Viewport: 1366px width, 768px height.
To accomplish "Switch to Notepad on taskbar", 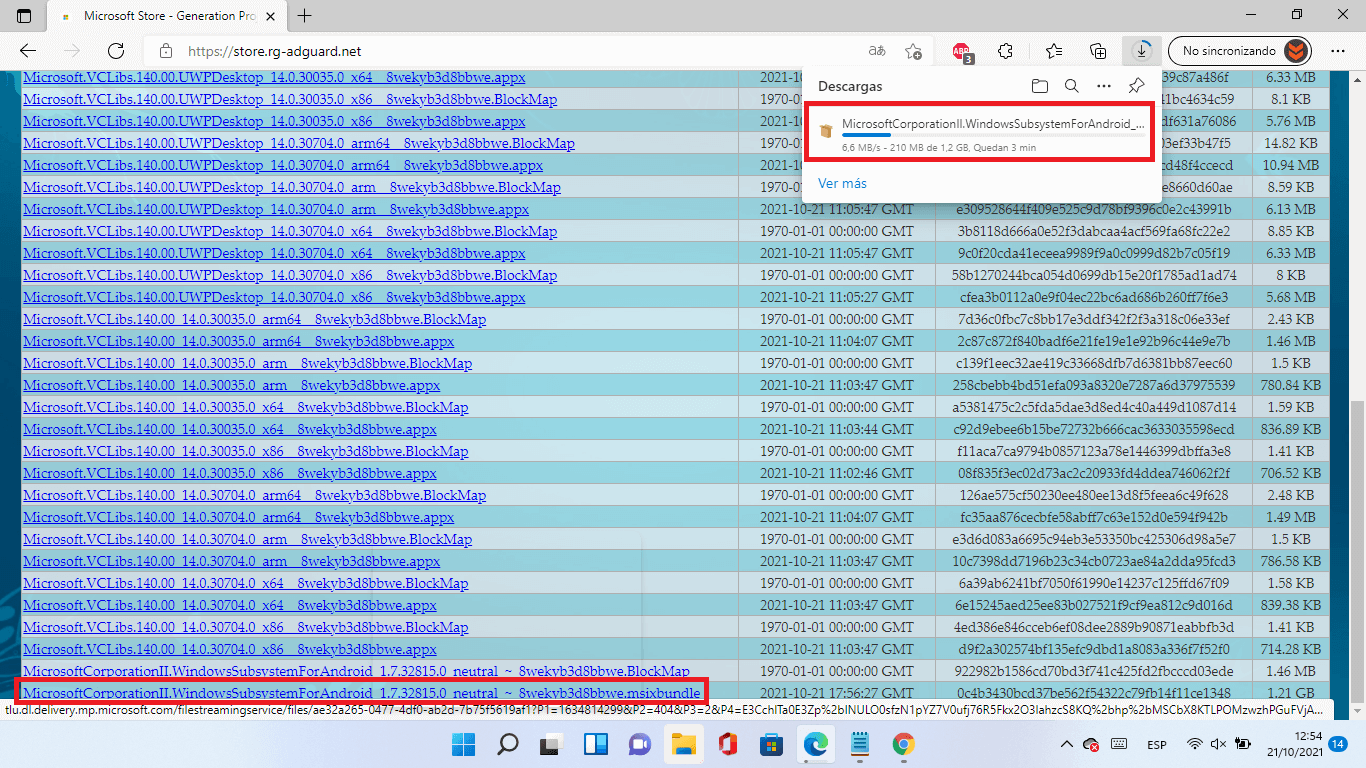I will click(859, 744).
